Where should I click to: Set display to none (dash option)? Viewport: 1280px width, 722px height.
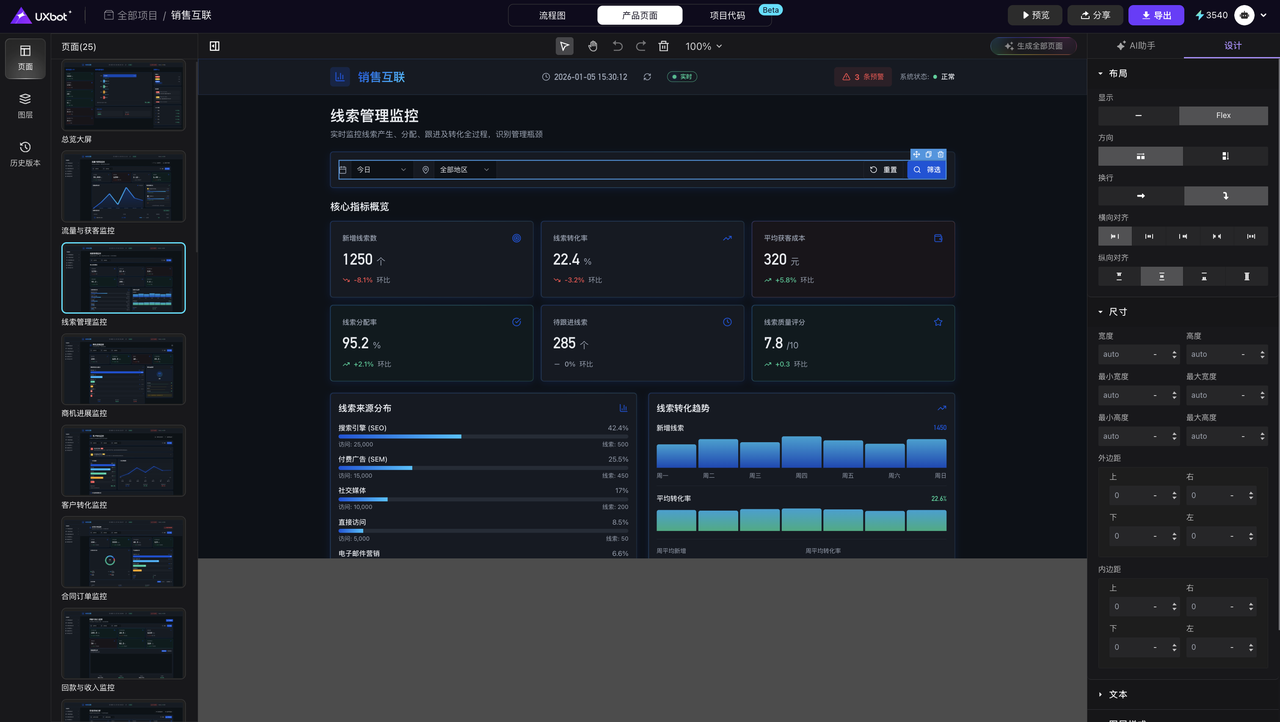[1138, 115]
